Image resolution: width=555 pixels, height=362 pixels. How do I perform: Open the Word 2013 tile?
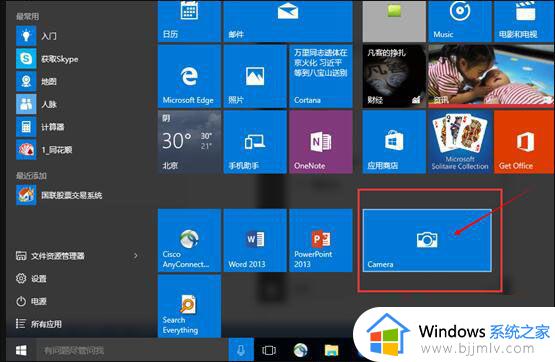pyautogui.click(x=255, y=240)
